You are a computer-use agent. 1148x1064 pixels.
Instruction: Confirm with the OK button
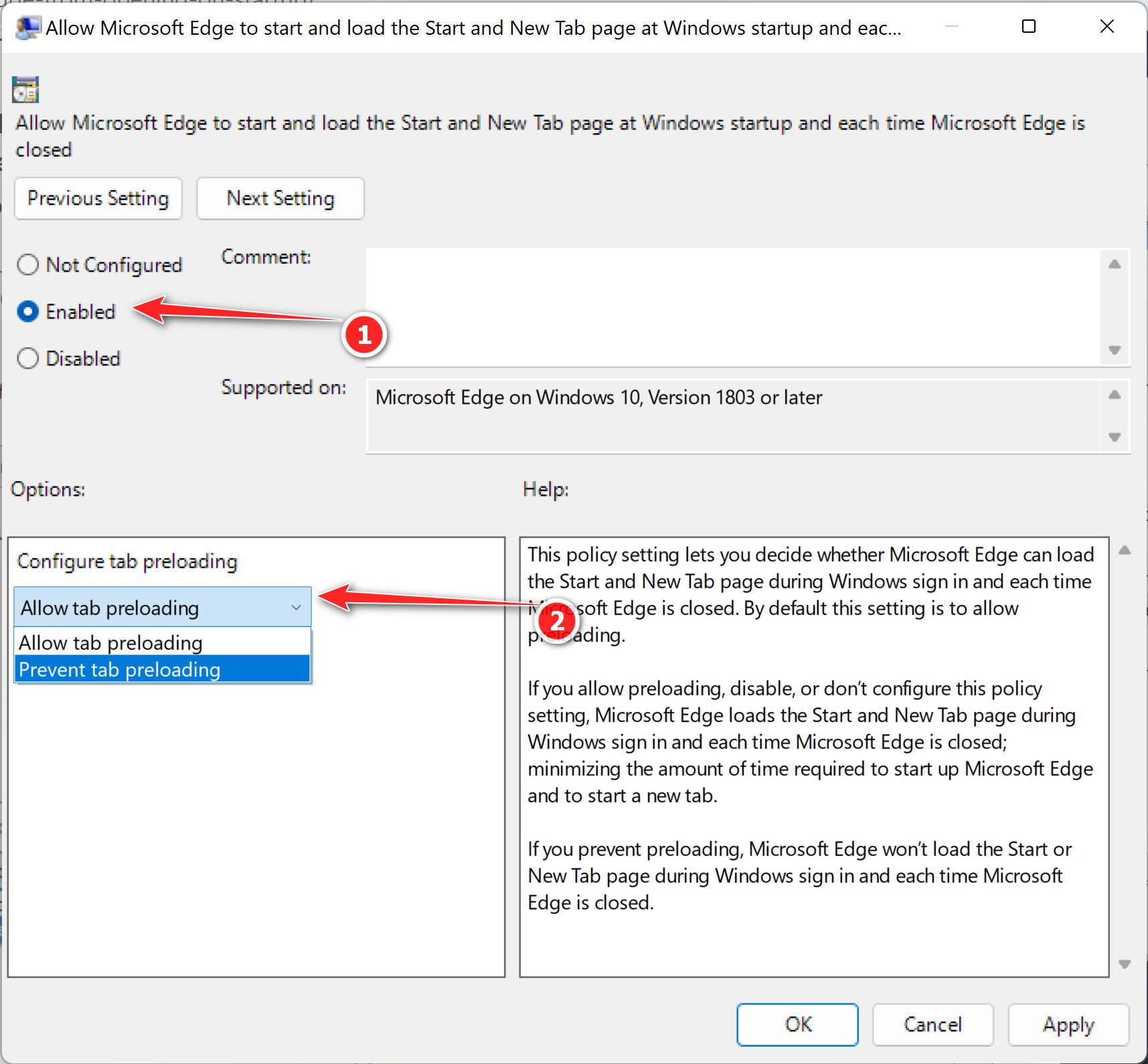(x=798, y=1025)
